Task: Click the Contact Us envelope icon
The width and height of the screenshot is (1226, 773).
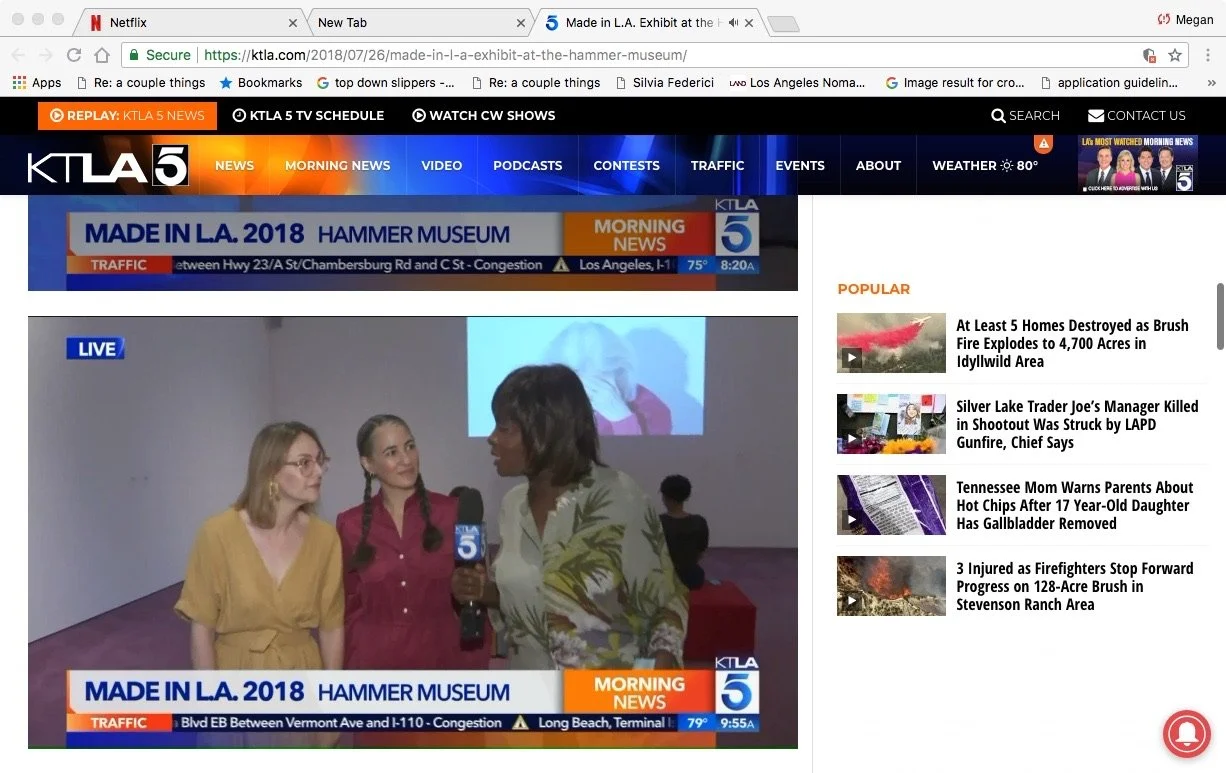Action: coord(1096,116)
